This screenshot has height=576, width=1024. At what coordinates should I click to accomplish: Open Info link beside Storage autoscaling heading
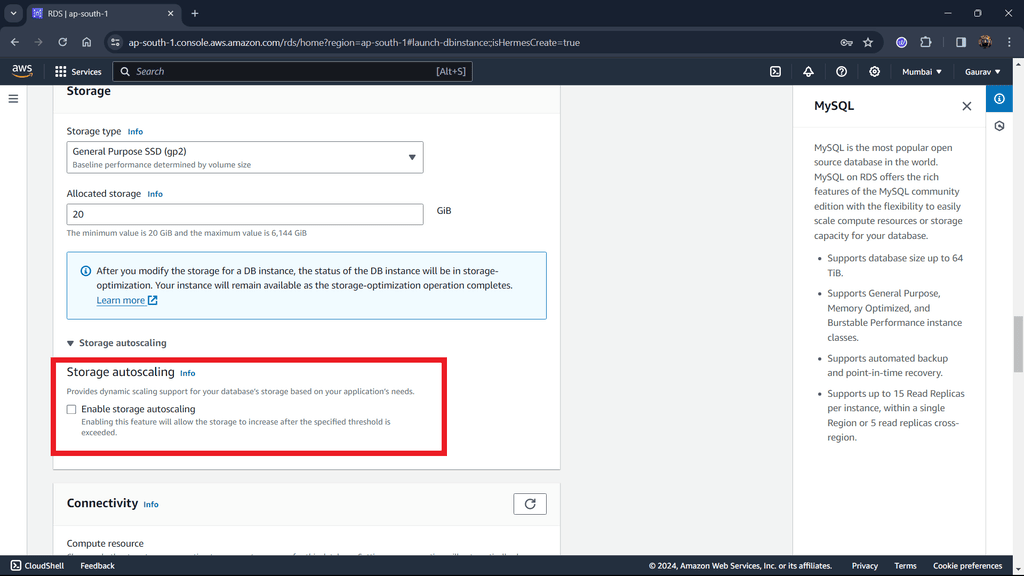click(187, 373)
